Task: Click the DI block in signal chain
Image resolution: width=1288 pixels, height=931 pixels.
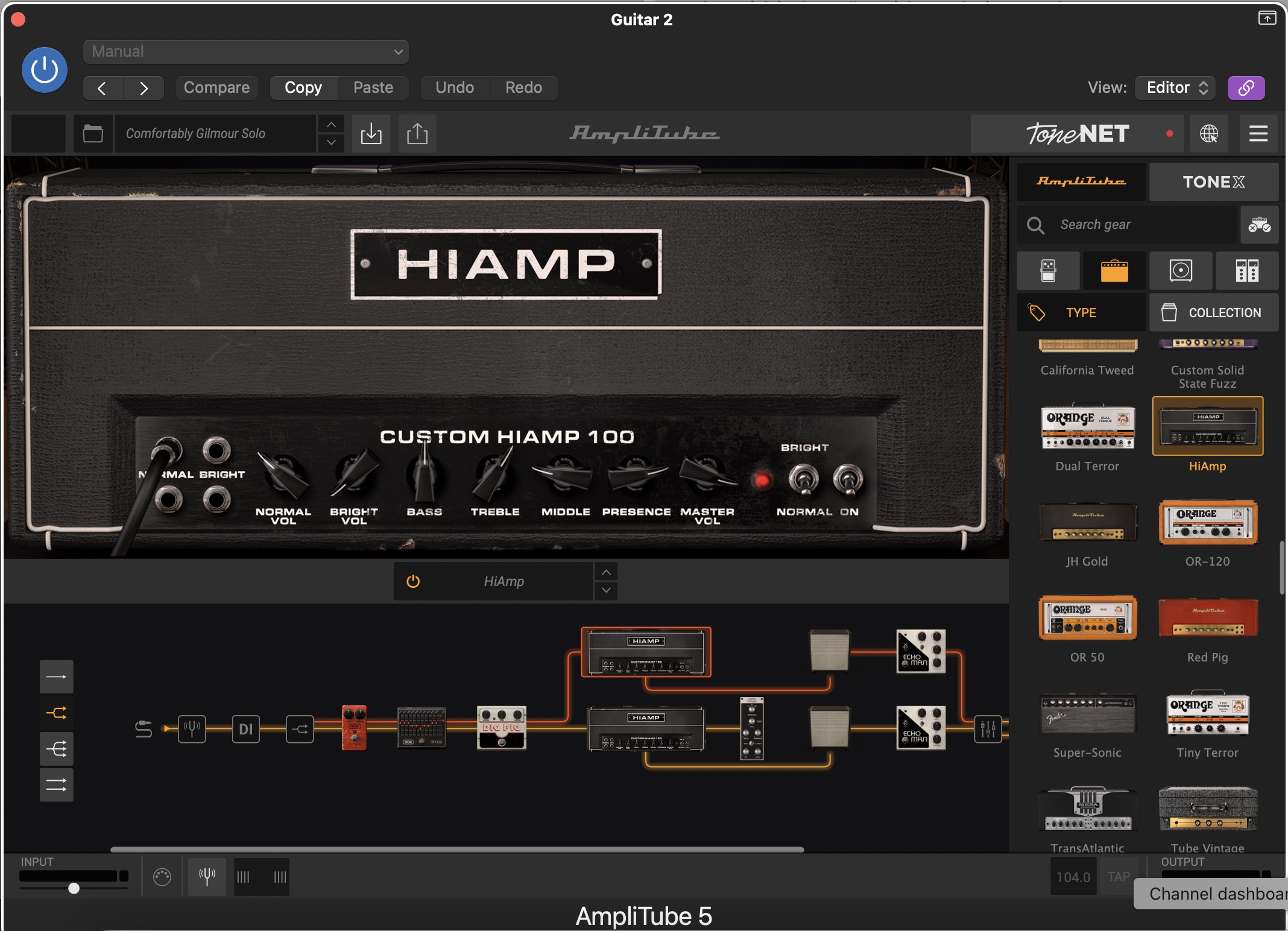Action: click(x=245, y=729)
